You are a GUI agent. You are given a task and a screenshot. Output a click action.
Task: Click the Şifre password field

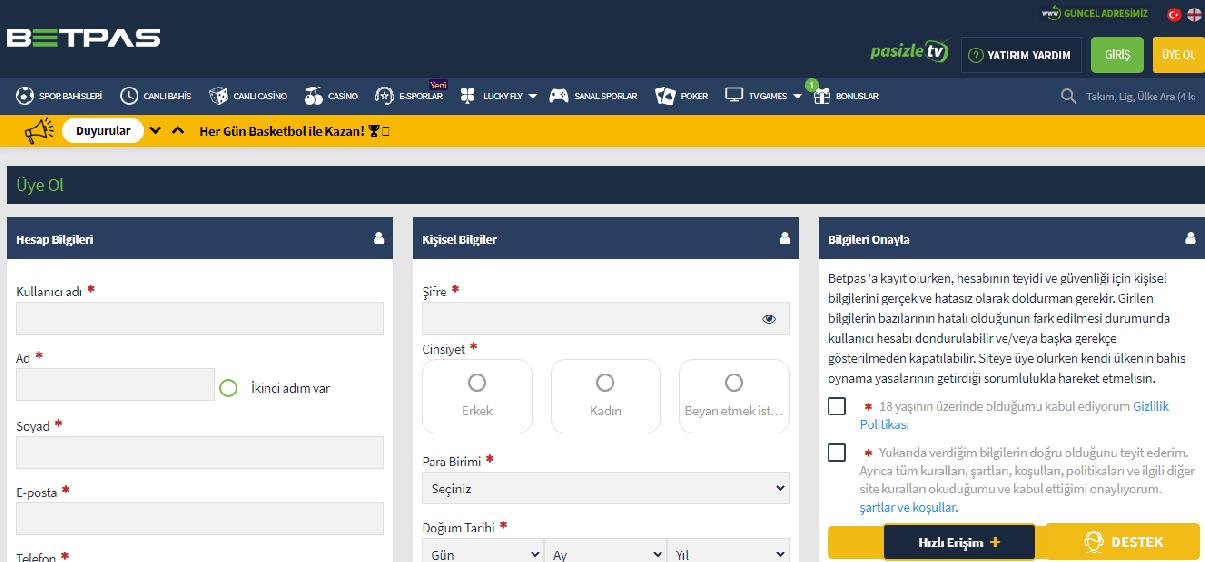coord(606,318)
